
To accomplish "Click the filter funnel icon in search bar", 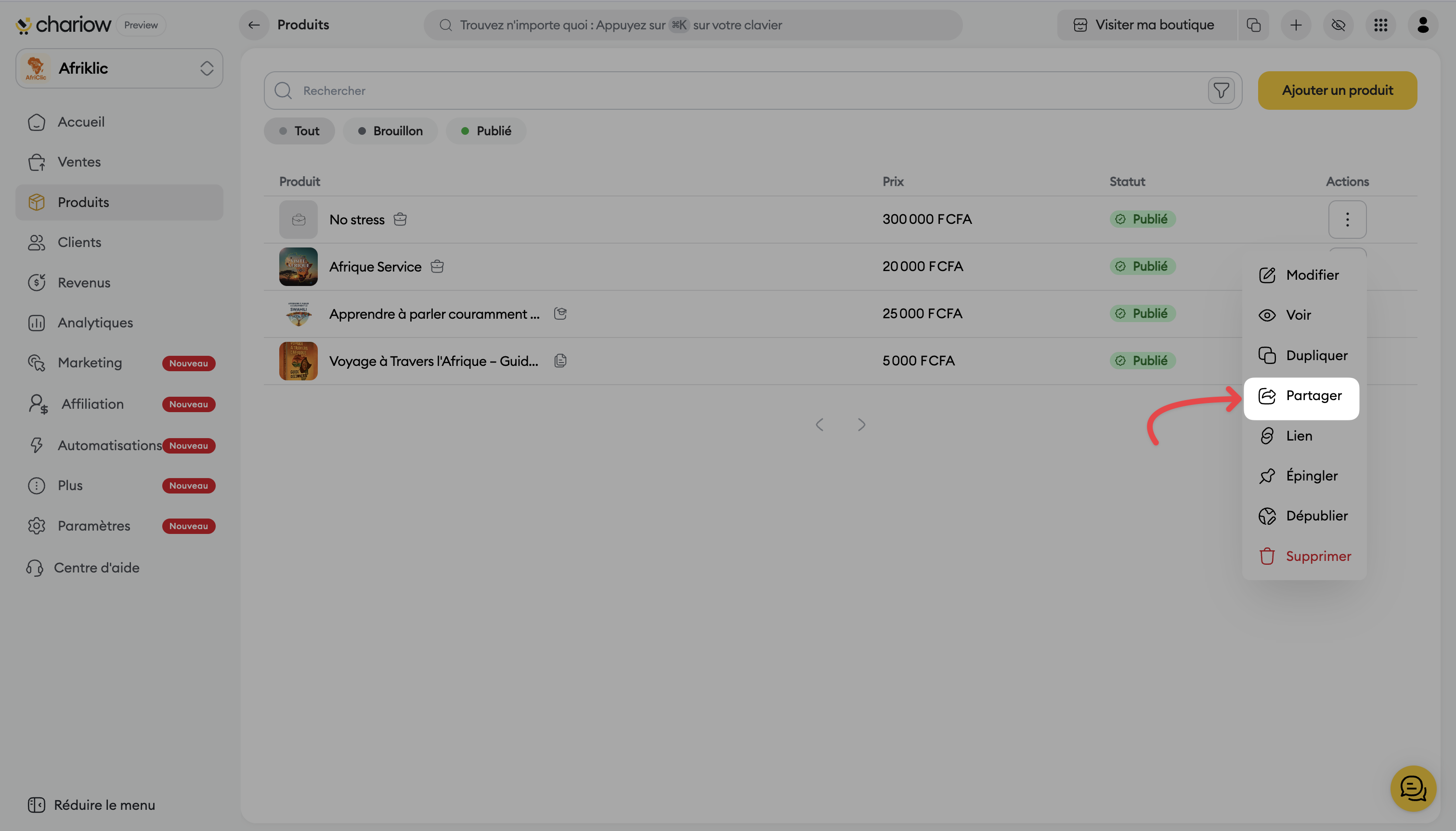I will [1221, 90].
